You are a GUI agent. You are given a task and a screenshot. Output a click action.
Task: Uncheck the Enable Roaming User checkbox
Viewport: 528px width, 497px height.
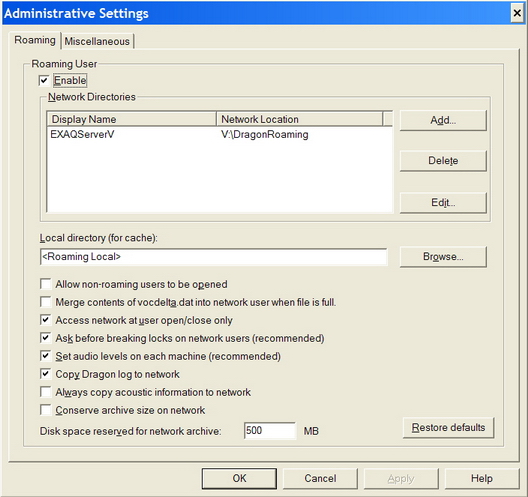[44, 80]
